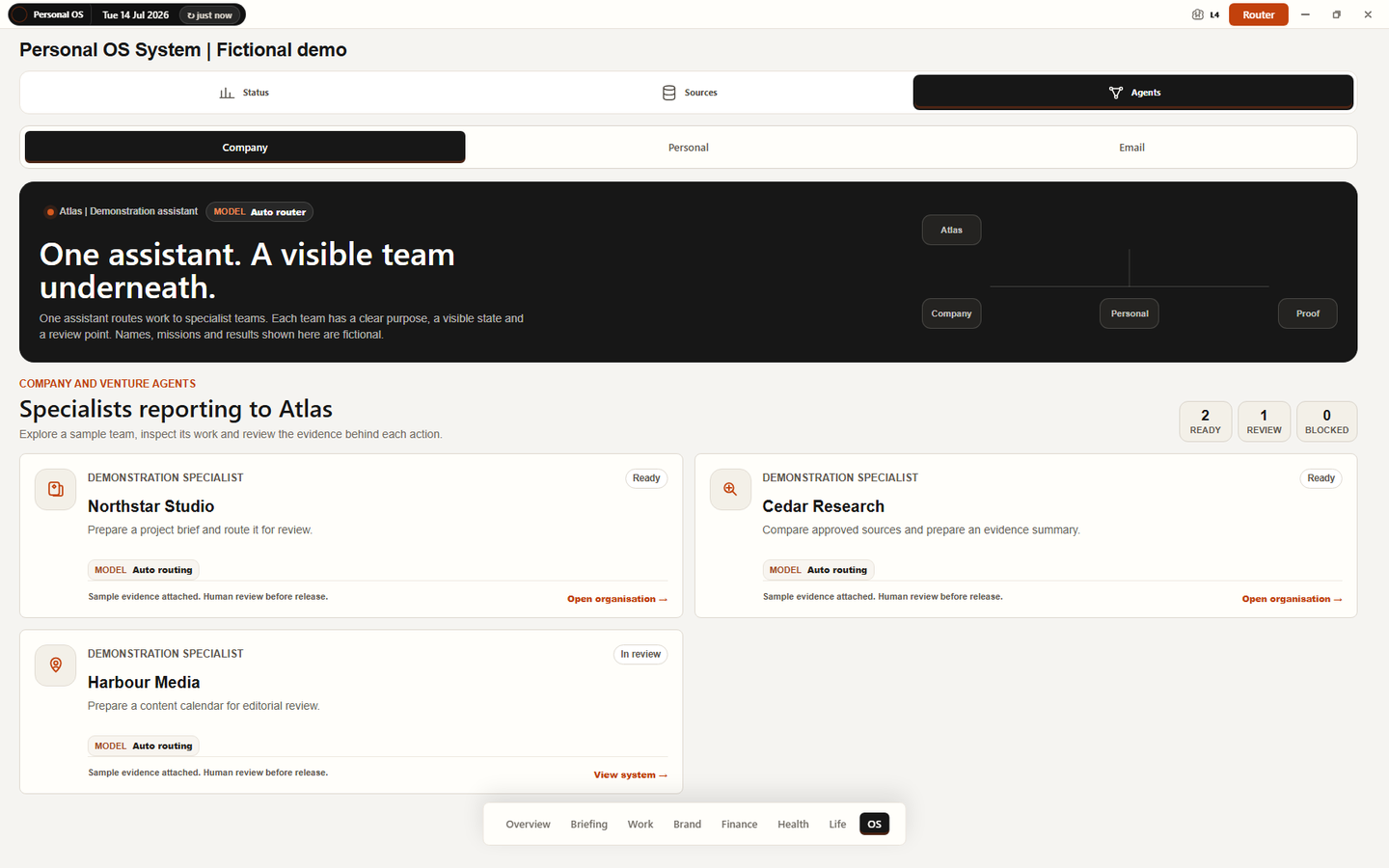This screenshot has width=1389, height=868.
Task: Click the Company node in the diagram
Action: (951, 313)
